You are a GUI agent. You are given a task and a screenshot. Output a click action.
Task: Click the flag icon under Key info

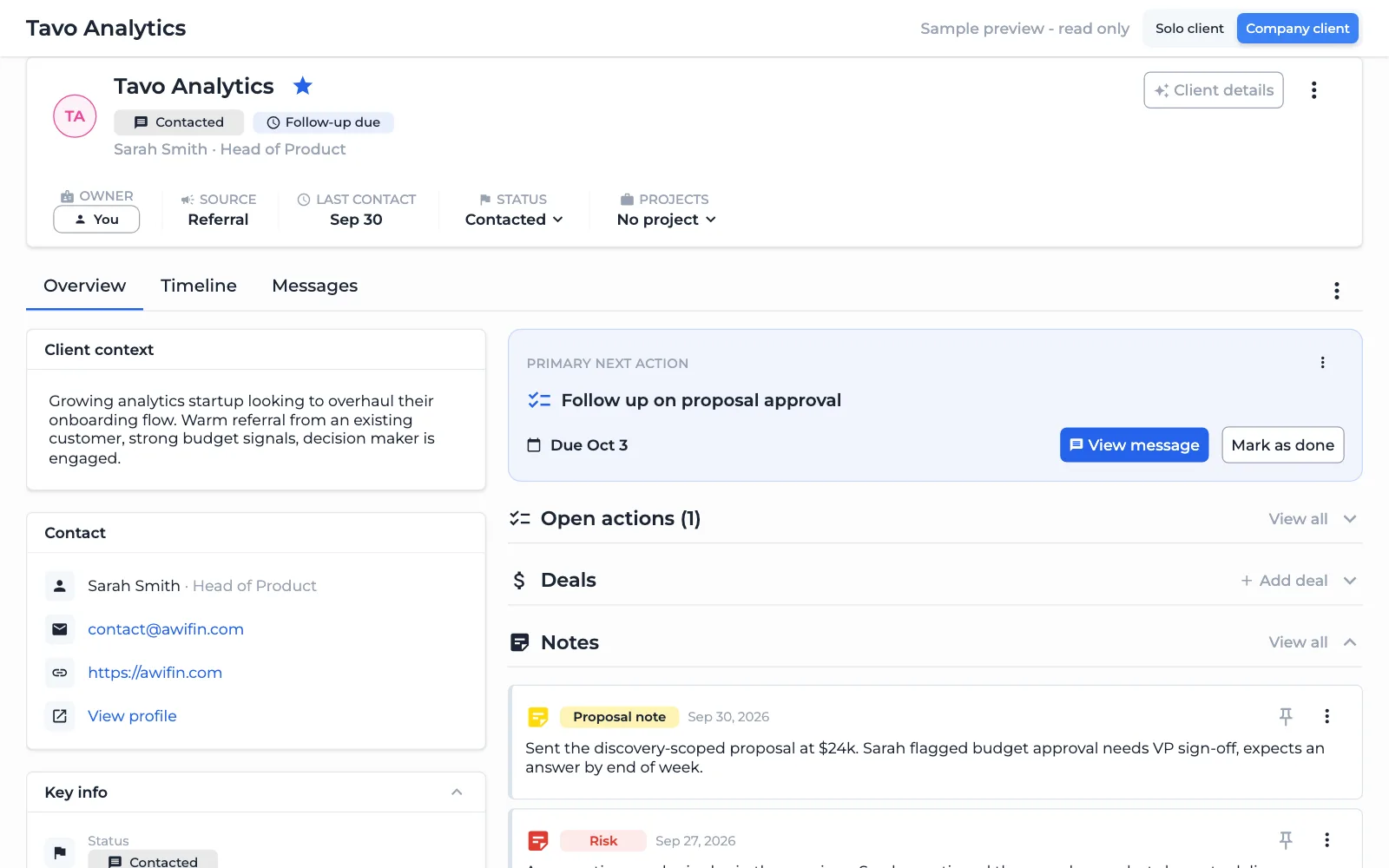(60, 852)
